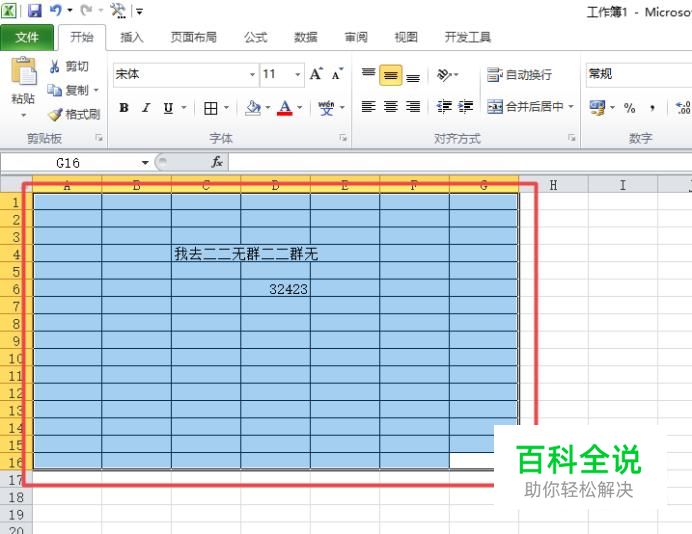Undo the last action

click(56, 10)
